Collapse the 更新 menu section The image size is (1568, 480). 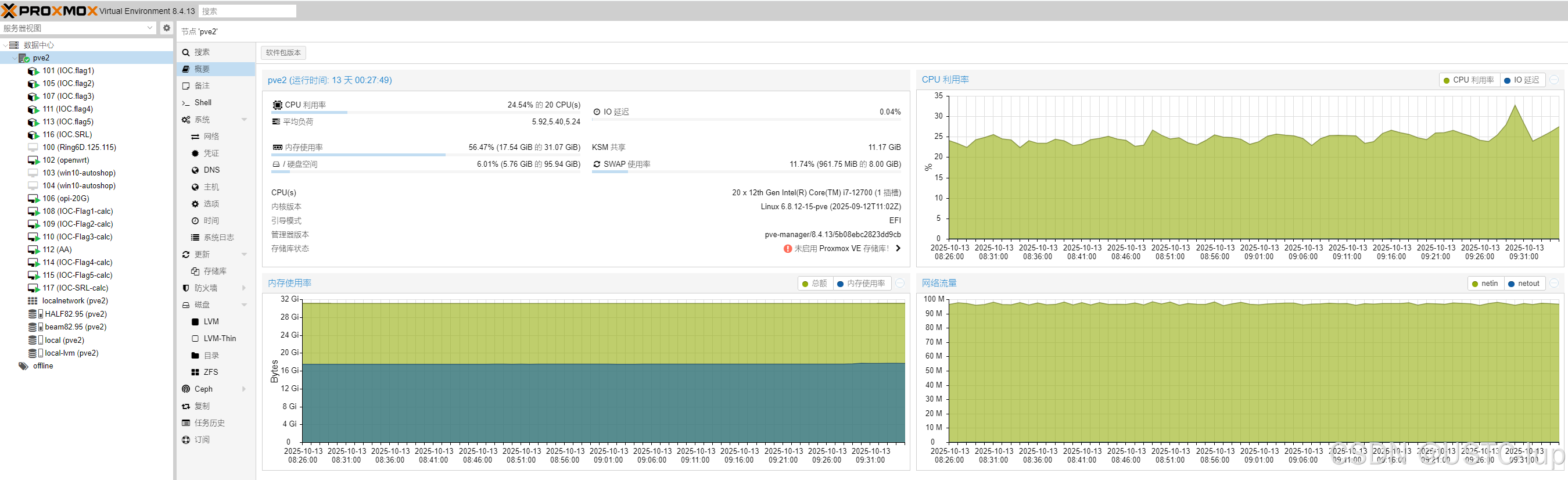click(244, 255)
